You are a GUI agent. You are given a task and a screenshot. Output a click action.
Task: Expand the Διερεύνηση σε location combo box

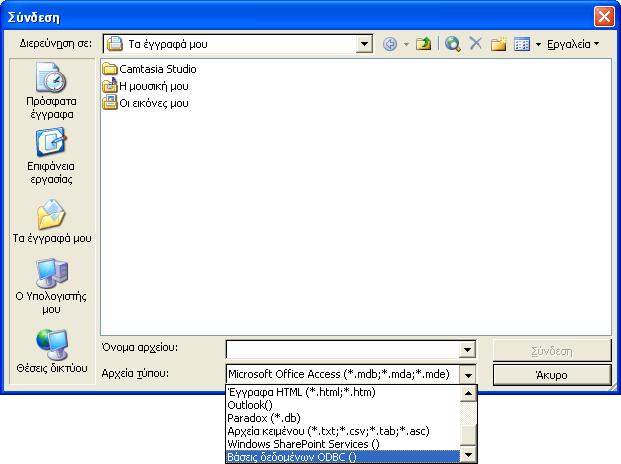point(364,44)
